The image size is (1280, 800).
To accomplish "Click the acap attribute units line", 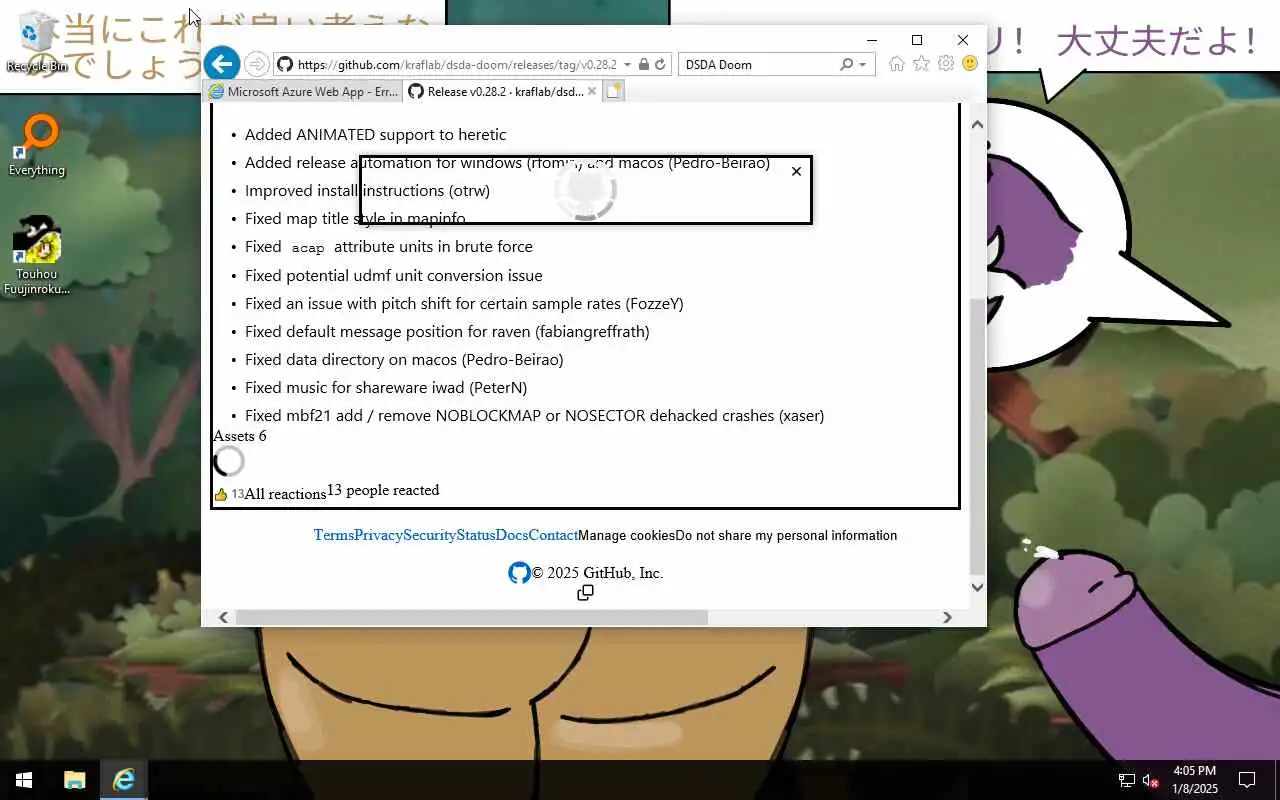I will point(389,246).
